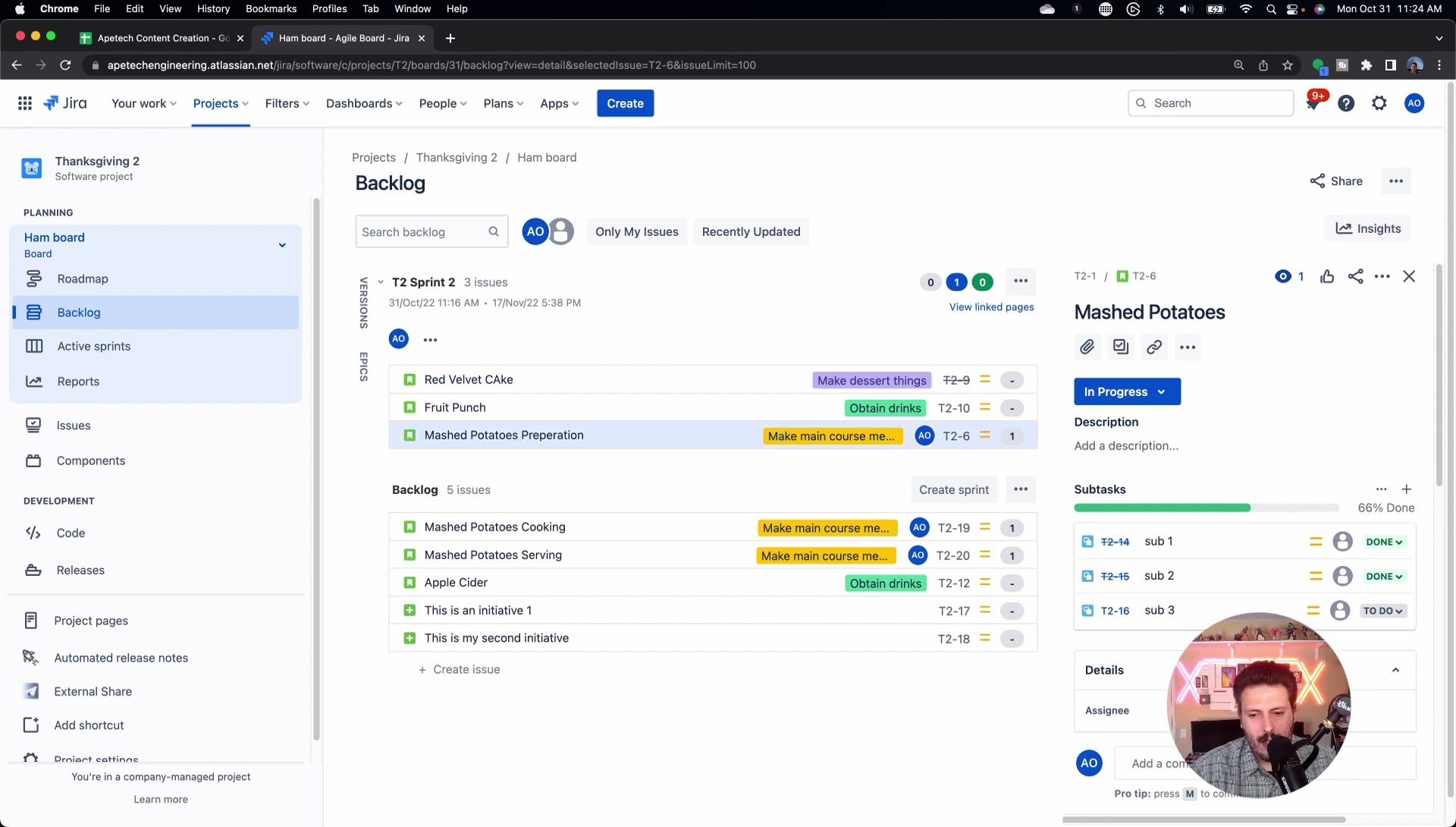Add a new subtask plus icon
The width and height of the screenshot is (1456, 827).
[1406, 489]
